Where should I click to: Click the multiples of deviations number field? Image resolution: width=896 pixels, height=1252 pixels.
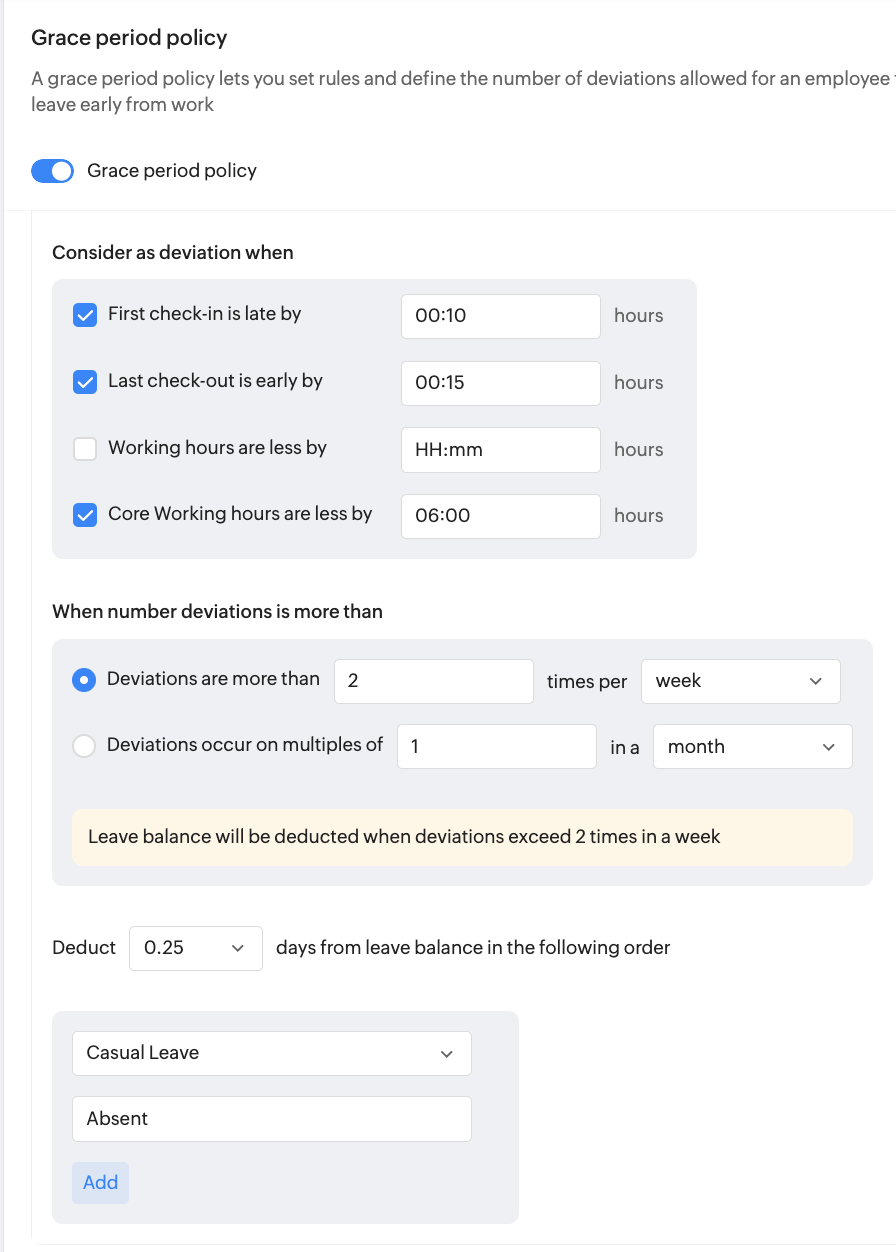[x=496, y=747]
